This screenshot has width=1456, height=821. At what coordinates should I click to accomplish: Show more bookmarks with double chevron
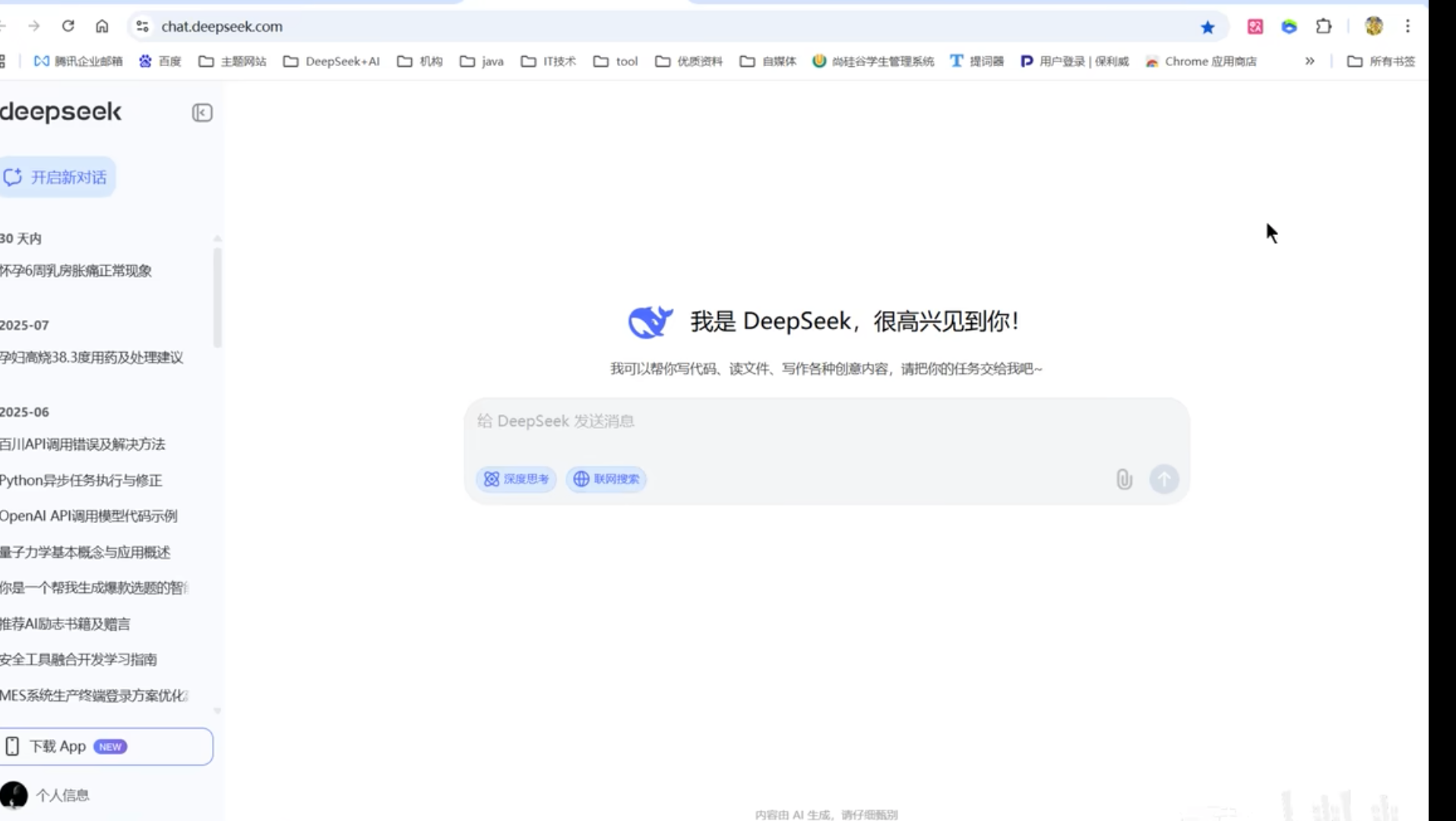[x=1309, y=62]
